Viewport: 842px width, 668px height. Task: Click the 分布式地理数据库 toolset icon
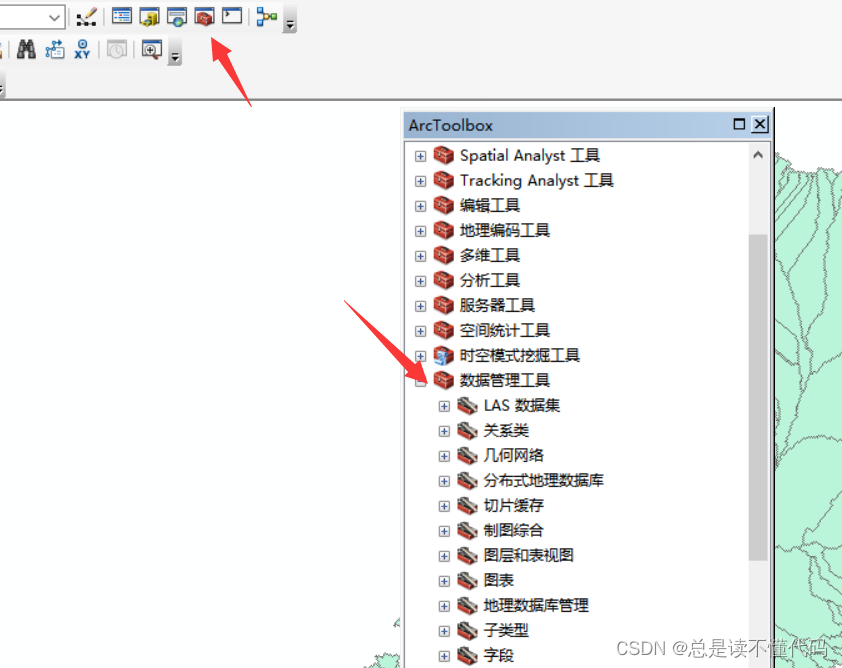coord(467,480)
